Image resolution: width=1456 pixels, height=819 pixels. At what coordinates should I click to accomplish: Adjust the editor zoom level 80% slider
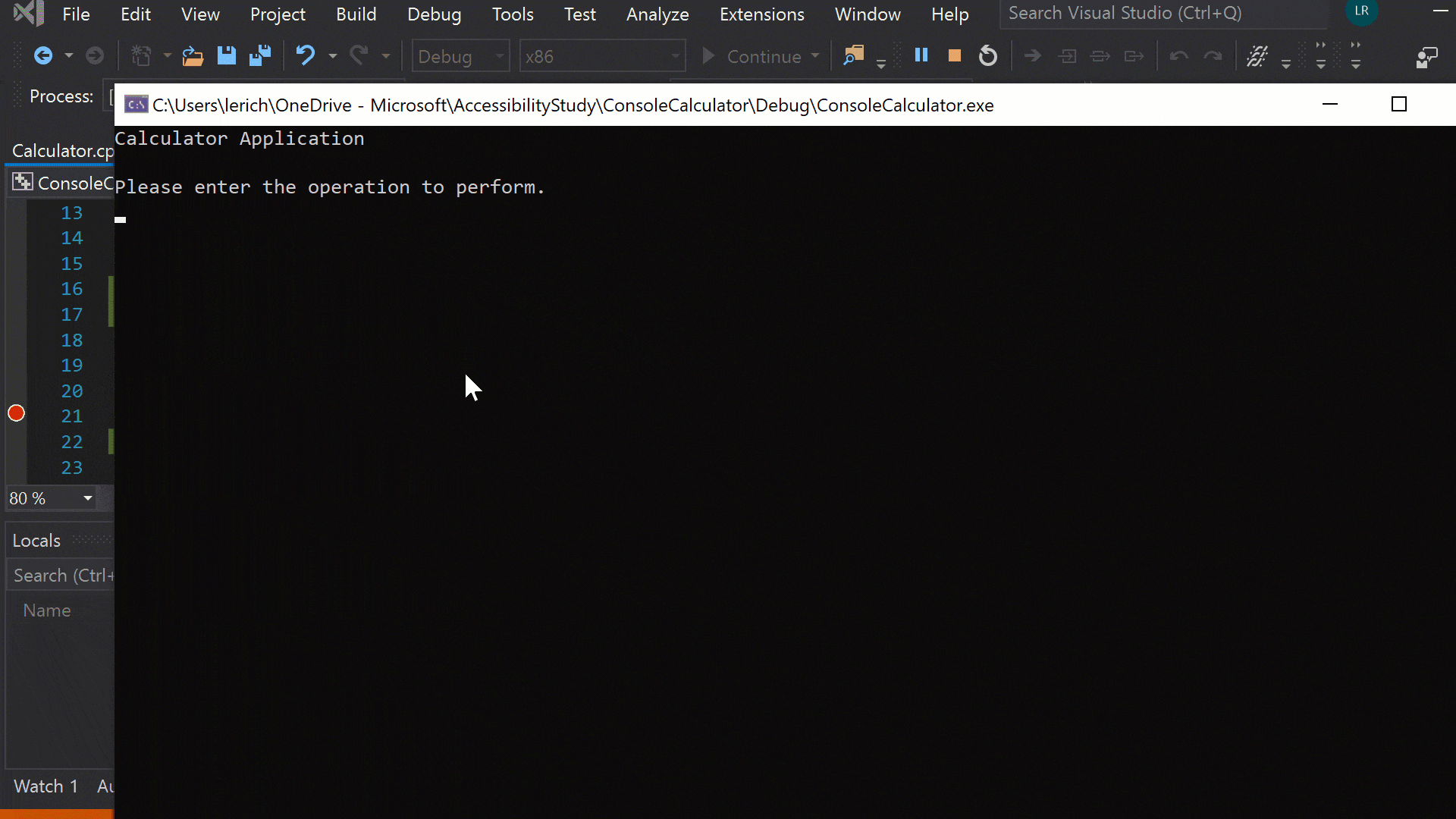click(x=50, y=497)
